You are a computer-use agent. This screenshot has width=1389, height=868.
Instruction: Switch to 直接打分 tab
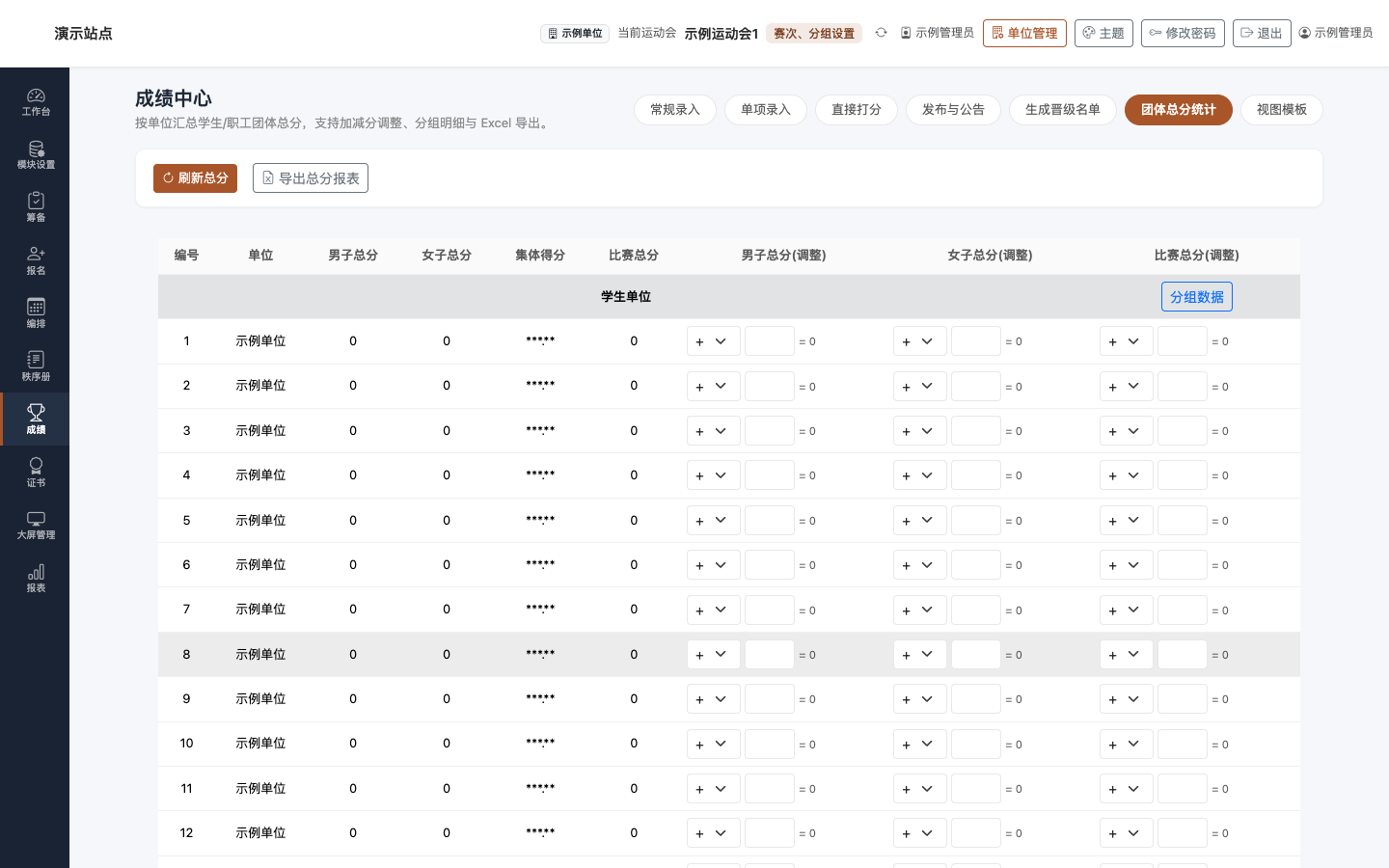(x=857, y=110)
